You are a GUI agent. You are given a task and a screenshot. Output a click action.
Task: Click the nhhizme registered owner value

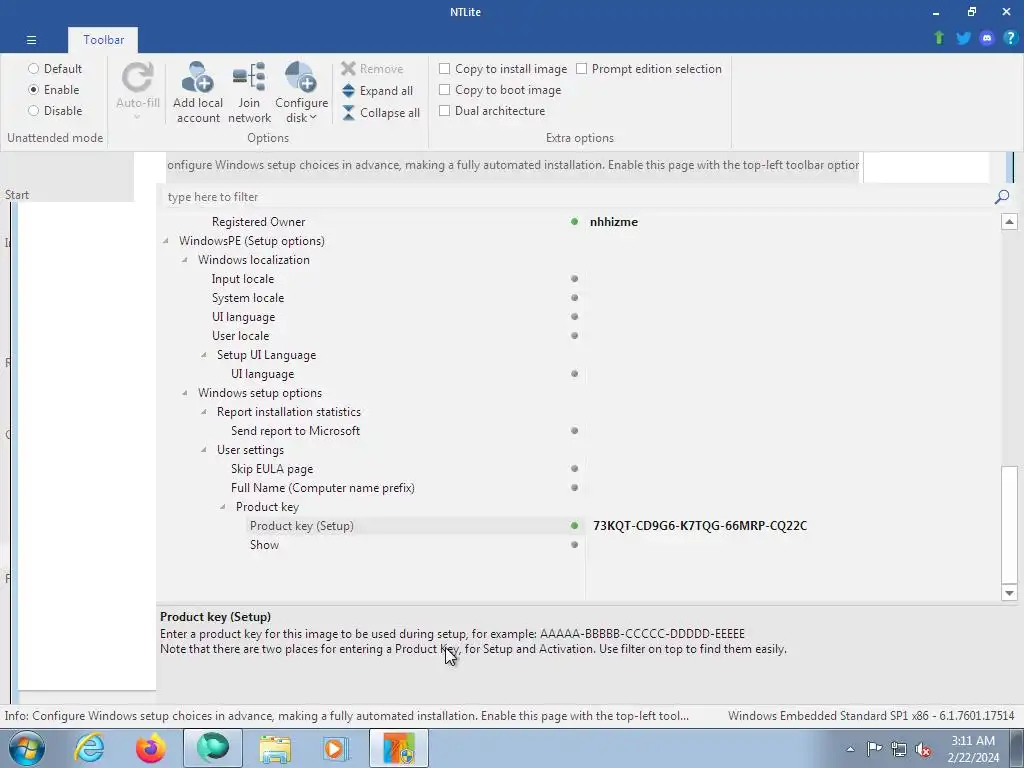613,222
